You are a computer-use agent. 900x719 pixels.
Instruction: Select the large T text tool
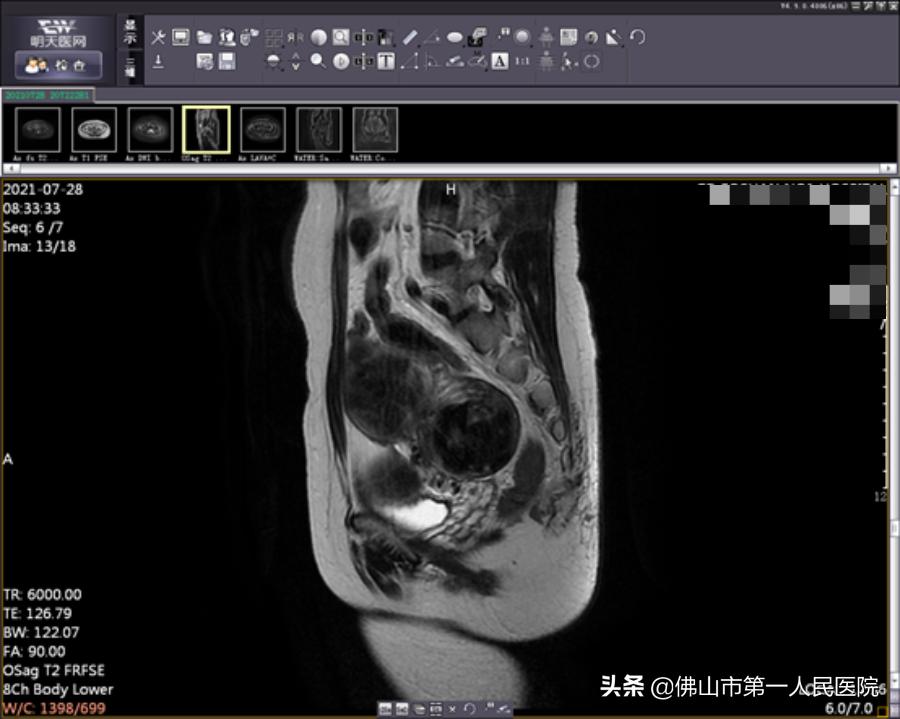(386, 61)
